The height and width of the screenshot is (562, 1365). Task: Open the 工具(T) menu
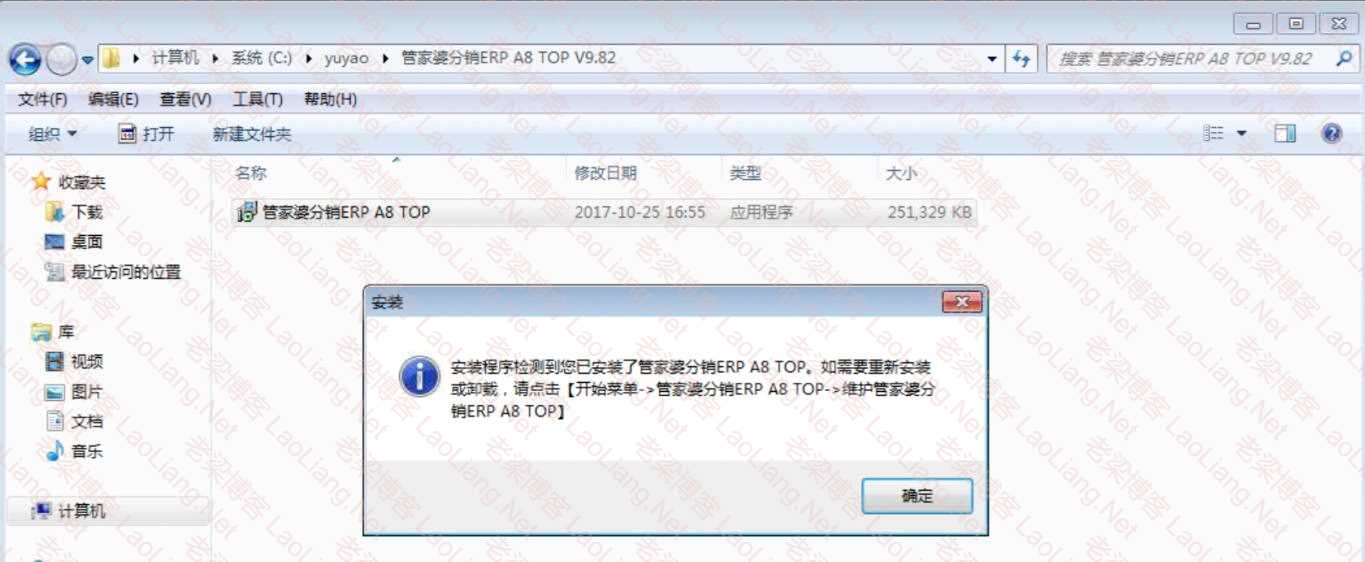click(258, 99)
